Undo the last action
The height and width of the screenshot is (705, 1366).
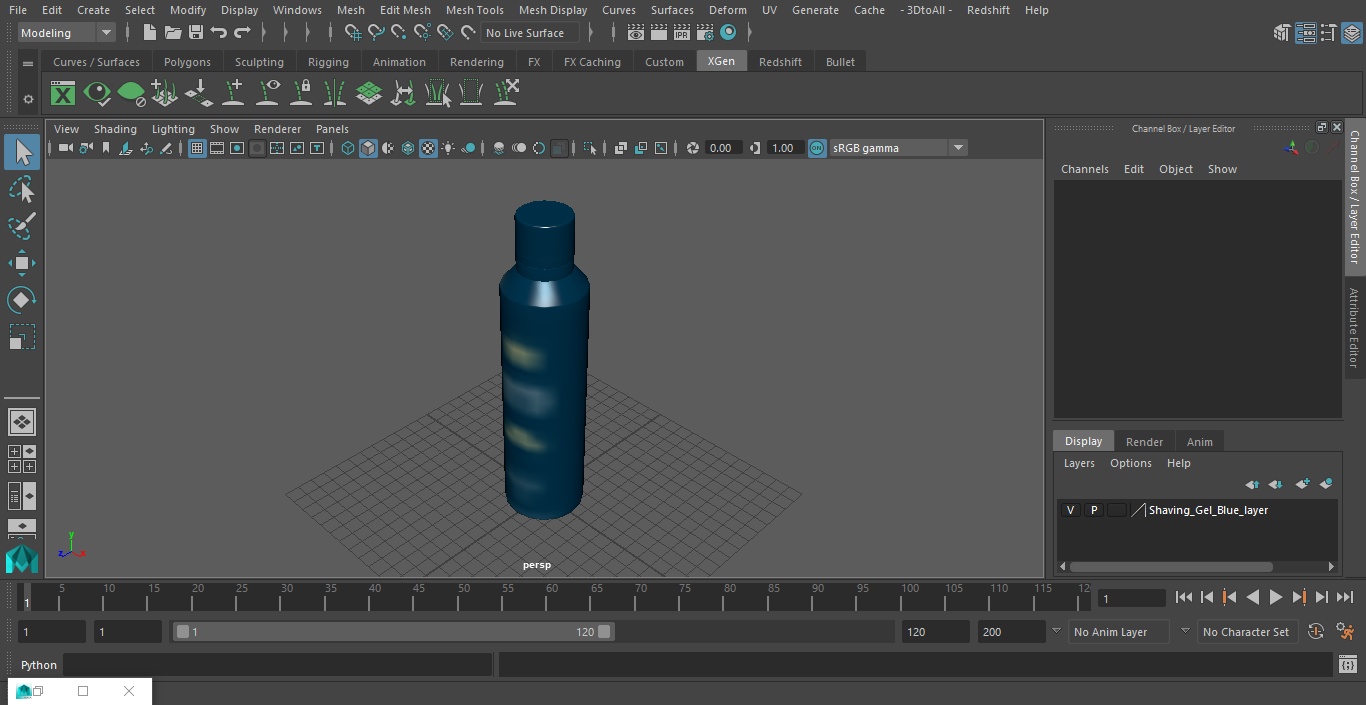219,33
